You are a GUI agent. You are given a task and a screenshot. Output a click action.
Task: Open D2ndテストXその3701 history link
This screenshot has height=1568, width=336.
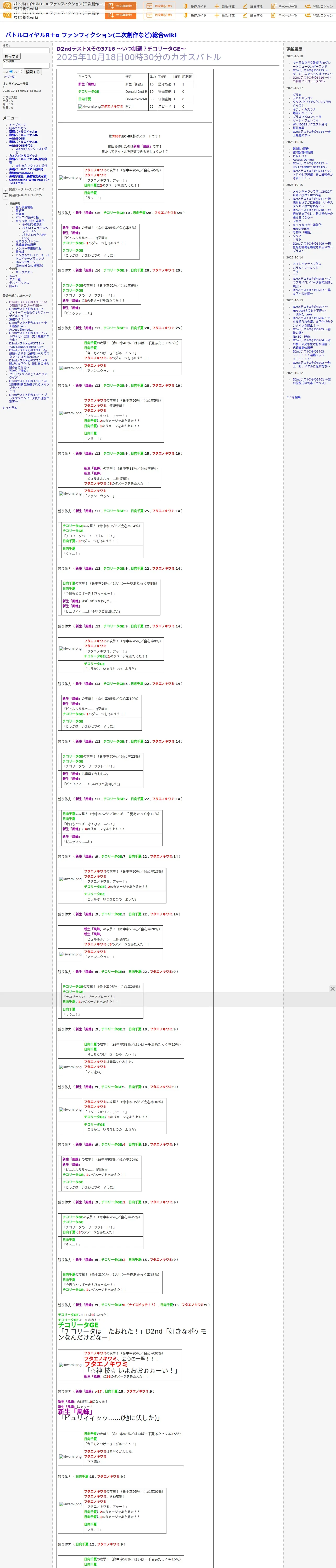[x=312, y=381]
